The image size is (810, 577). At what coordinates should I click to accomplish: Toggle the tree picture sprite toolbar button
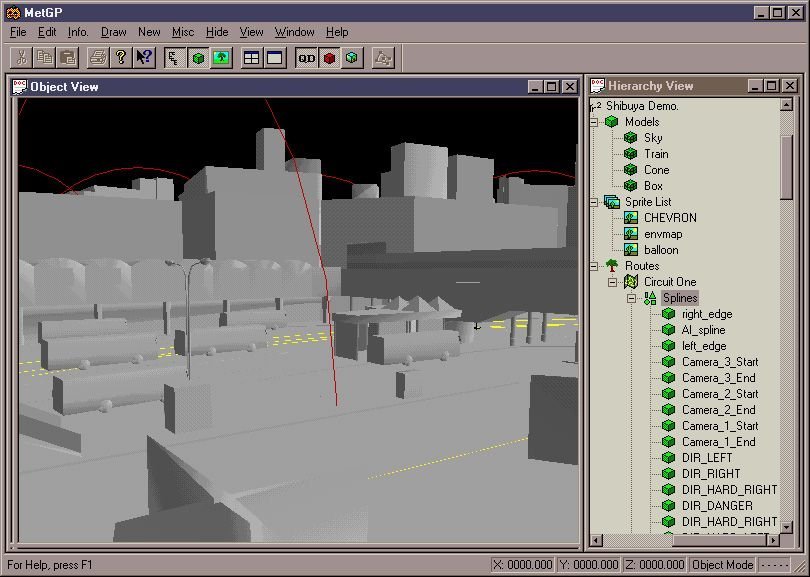[221, 57]
